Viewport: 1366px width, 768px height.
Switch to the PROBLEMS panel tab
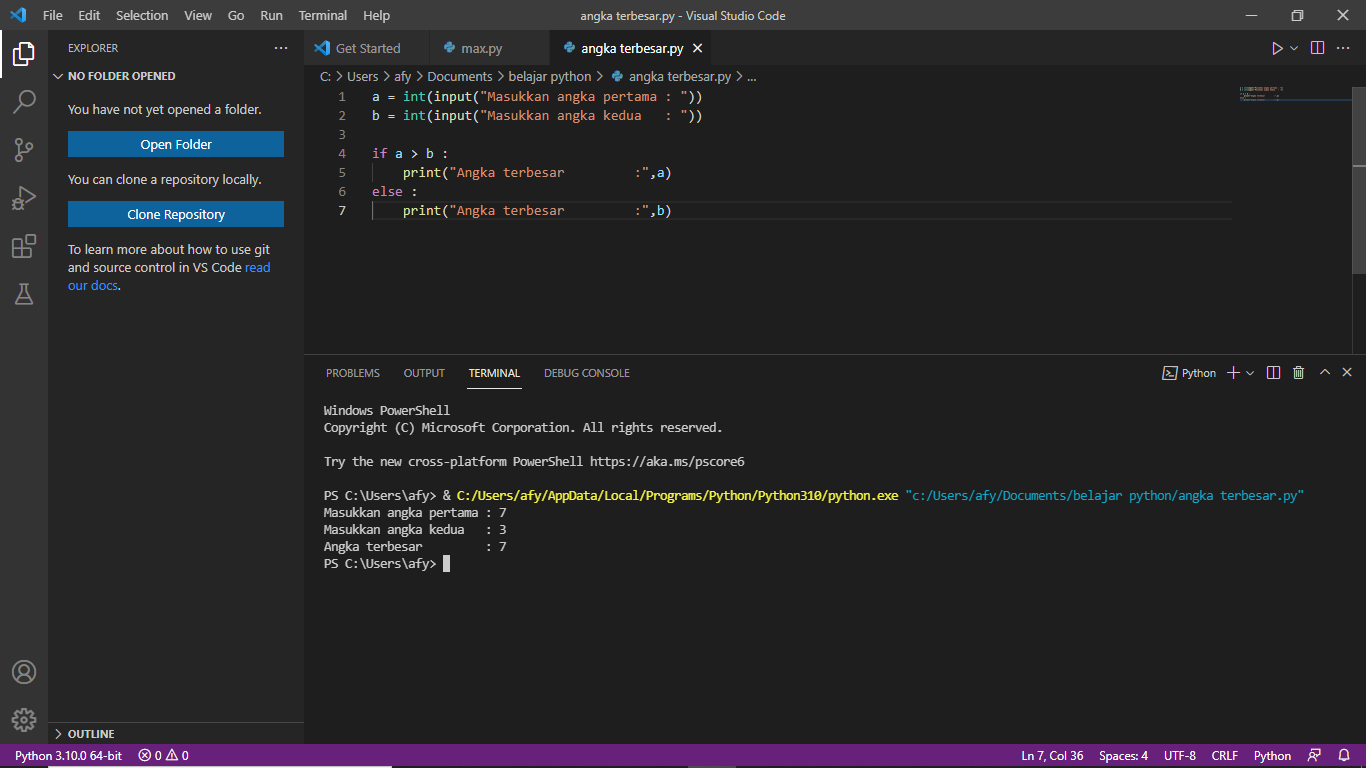coord(353,373)
